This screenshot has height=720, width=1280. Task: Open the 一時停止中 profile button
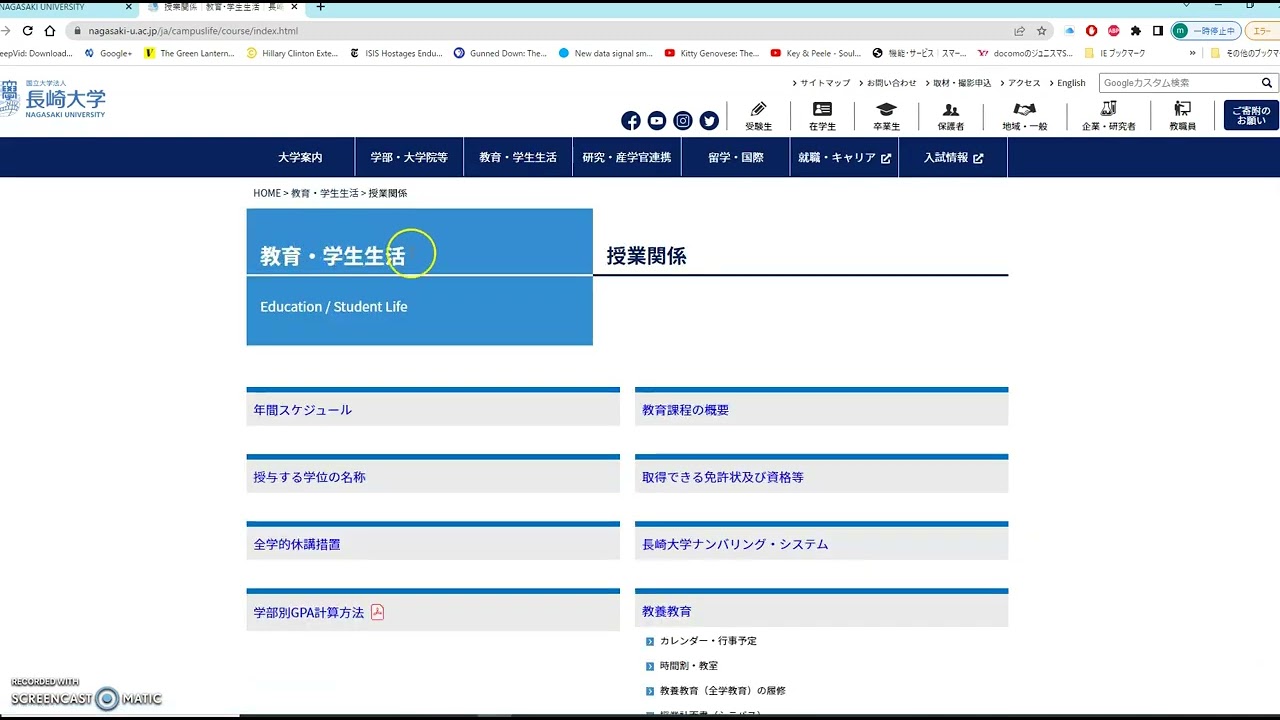[1206, 31]
